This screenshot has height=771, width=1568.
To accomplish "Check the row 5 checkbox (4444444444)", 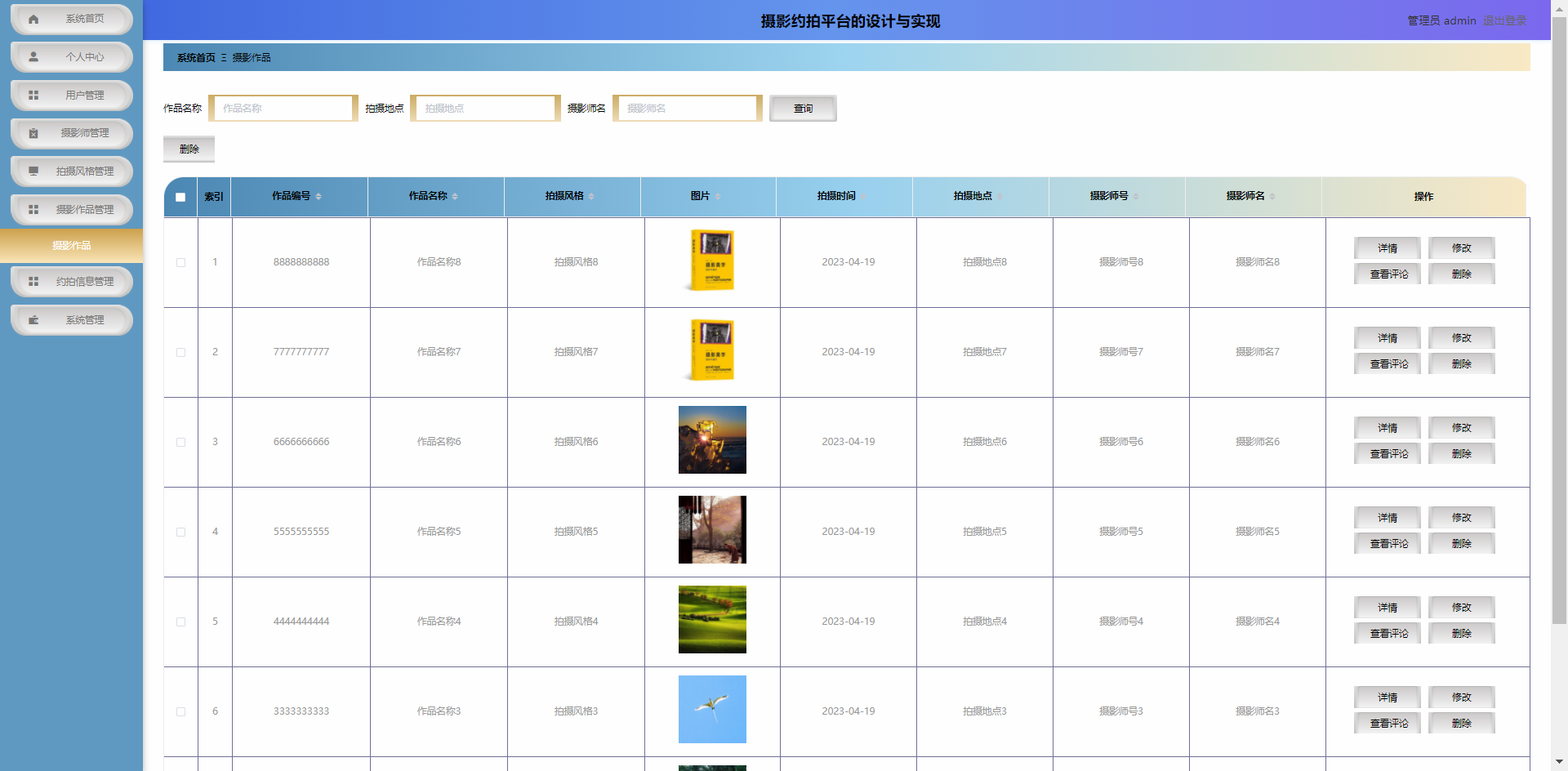I will [x=180, y=622].
